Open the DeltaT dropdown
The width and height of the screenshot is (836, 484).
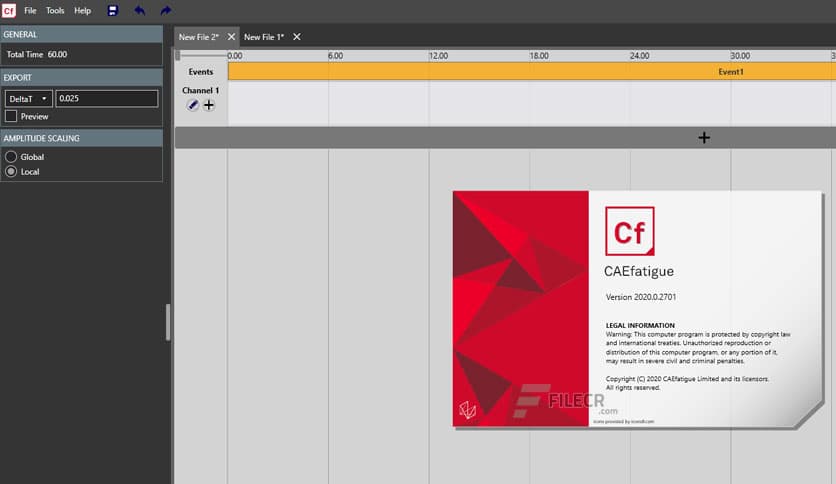29,99
